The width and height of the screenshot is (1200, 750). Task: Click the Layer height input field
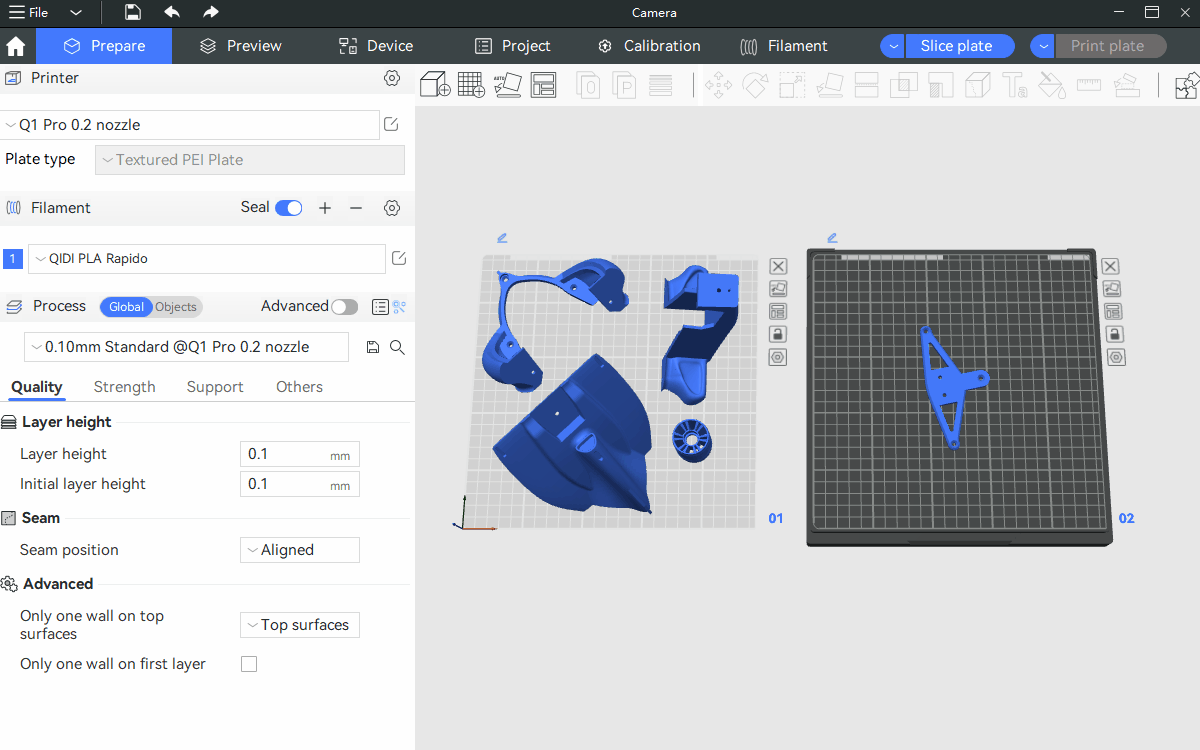(x=287, y=454)
